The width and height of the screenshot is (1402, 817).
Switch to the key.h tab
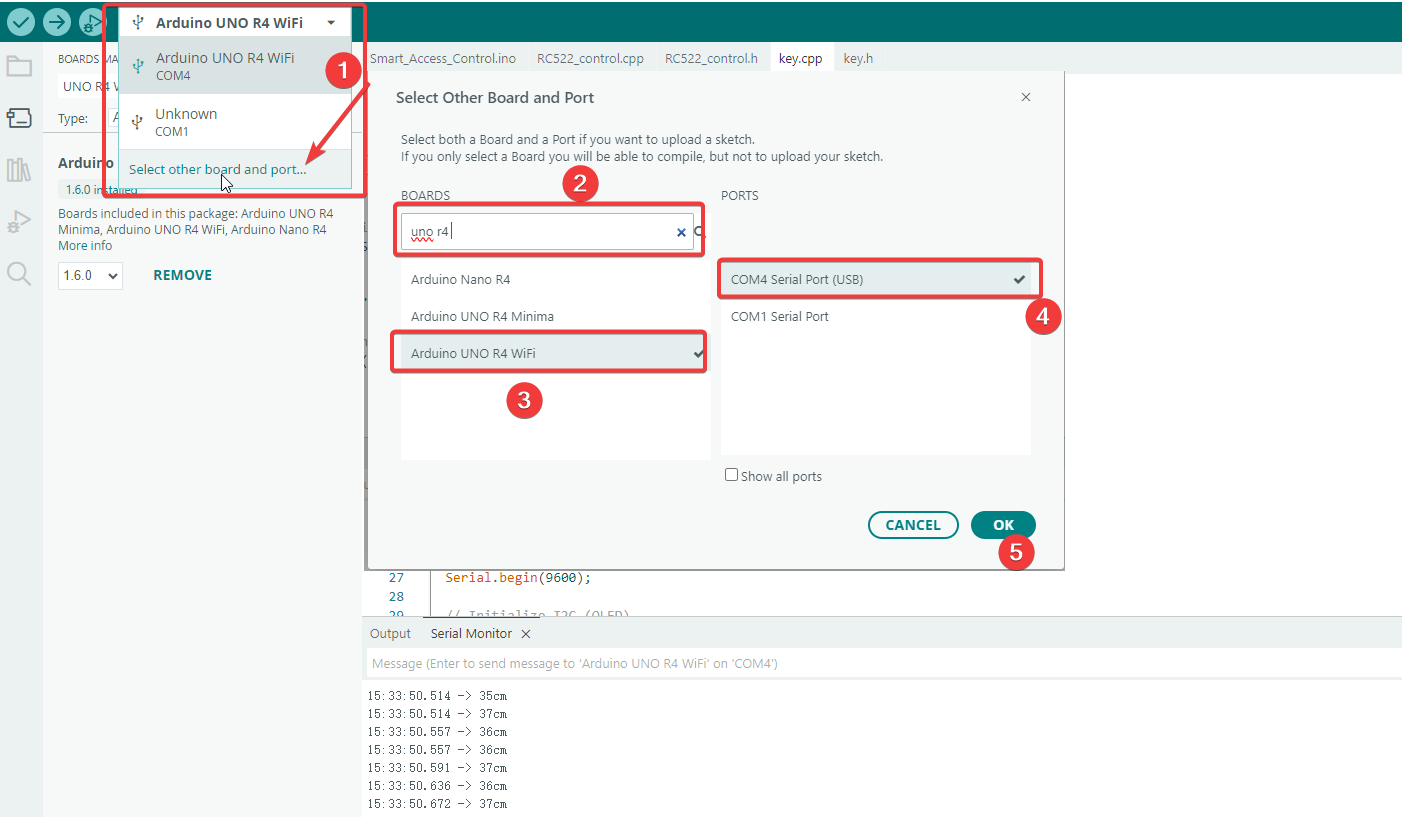[858, 58]
